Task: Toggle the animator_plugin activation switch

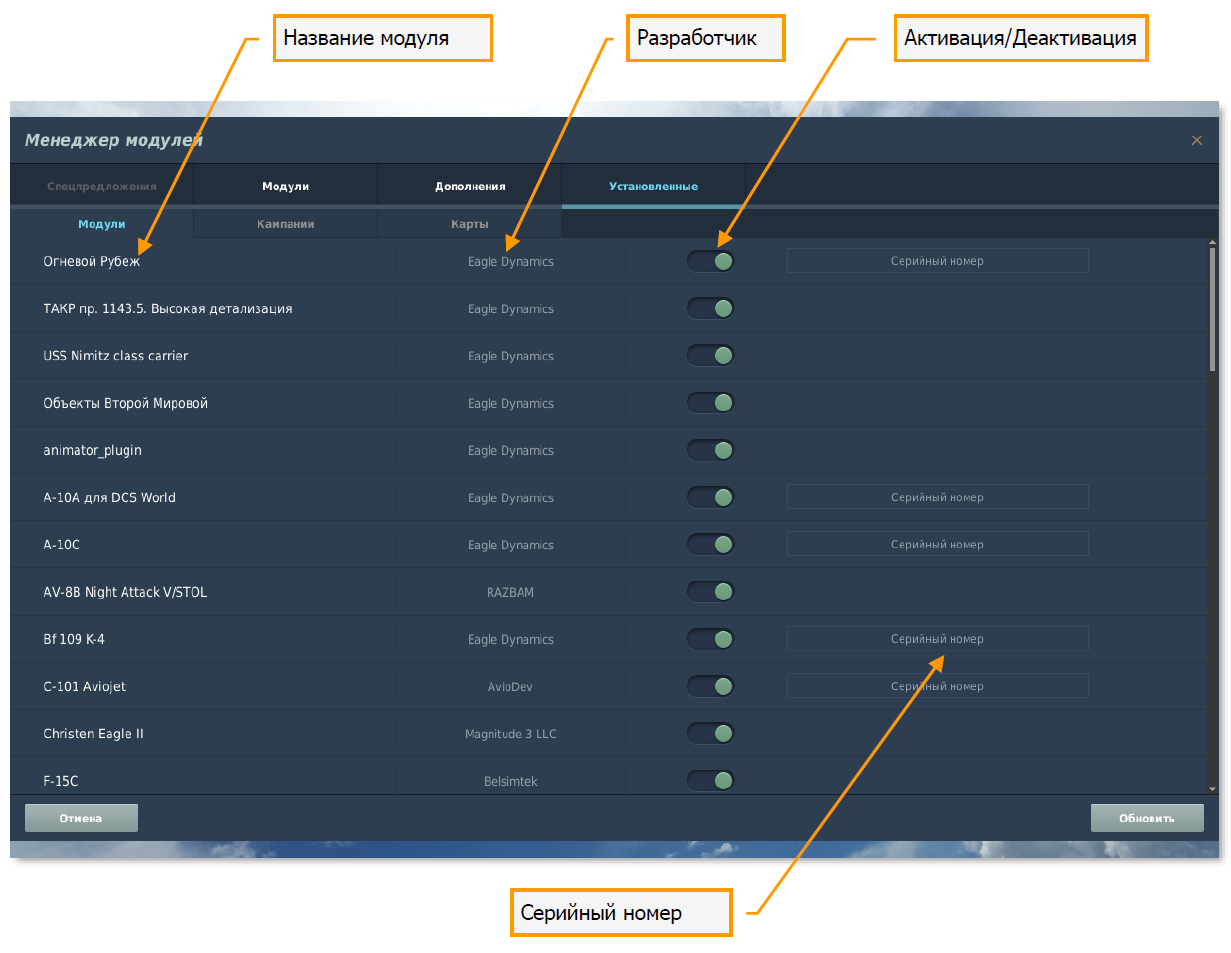Action: pyautogui.click(x=711, y=450)
